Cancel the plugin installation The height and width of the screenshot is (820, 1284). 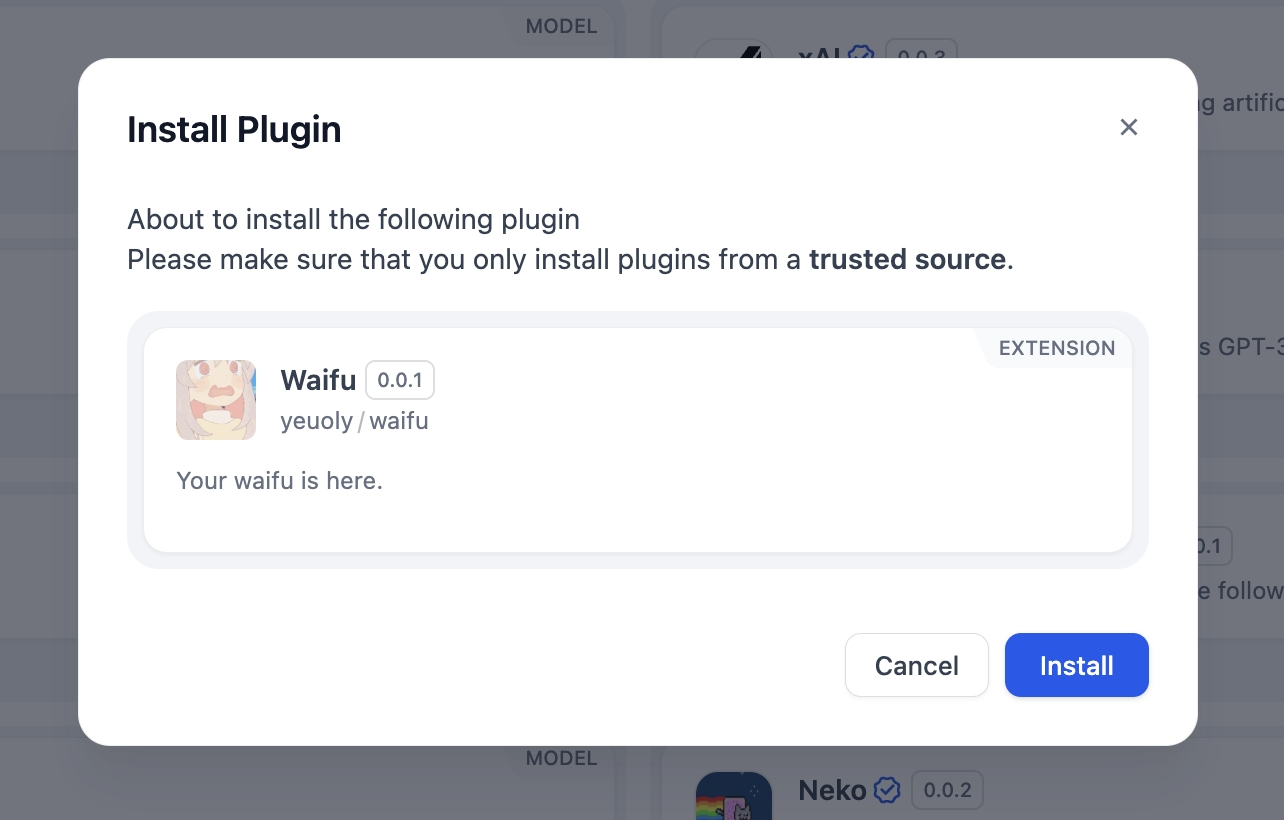coord(916,665)
